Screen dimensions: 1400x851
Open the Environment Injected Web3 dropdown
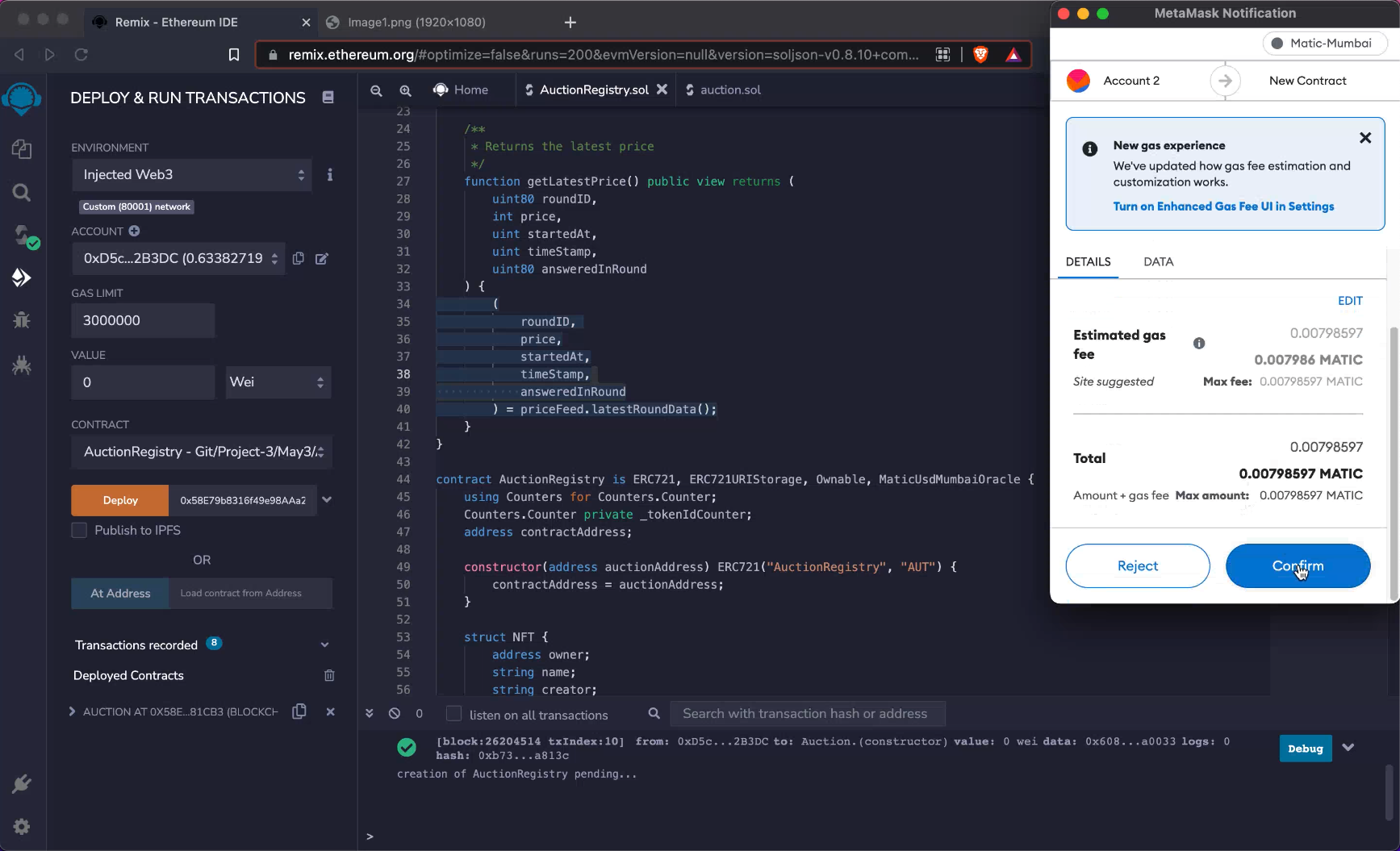(192, 174)
